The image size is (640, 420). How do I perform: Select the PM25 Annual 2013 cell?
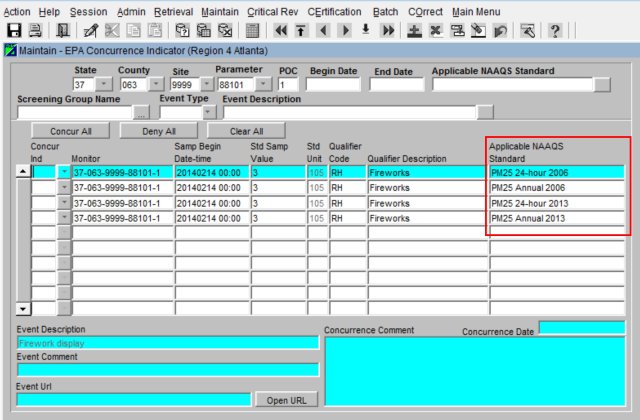(x=557, y=218)
